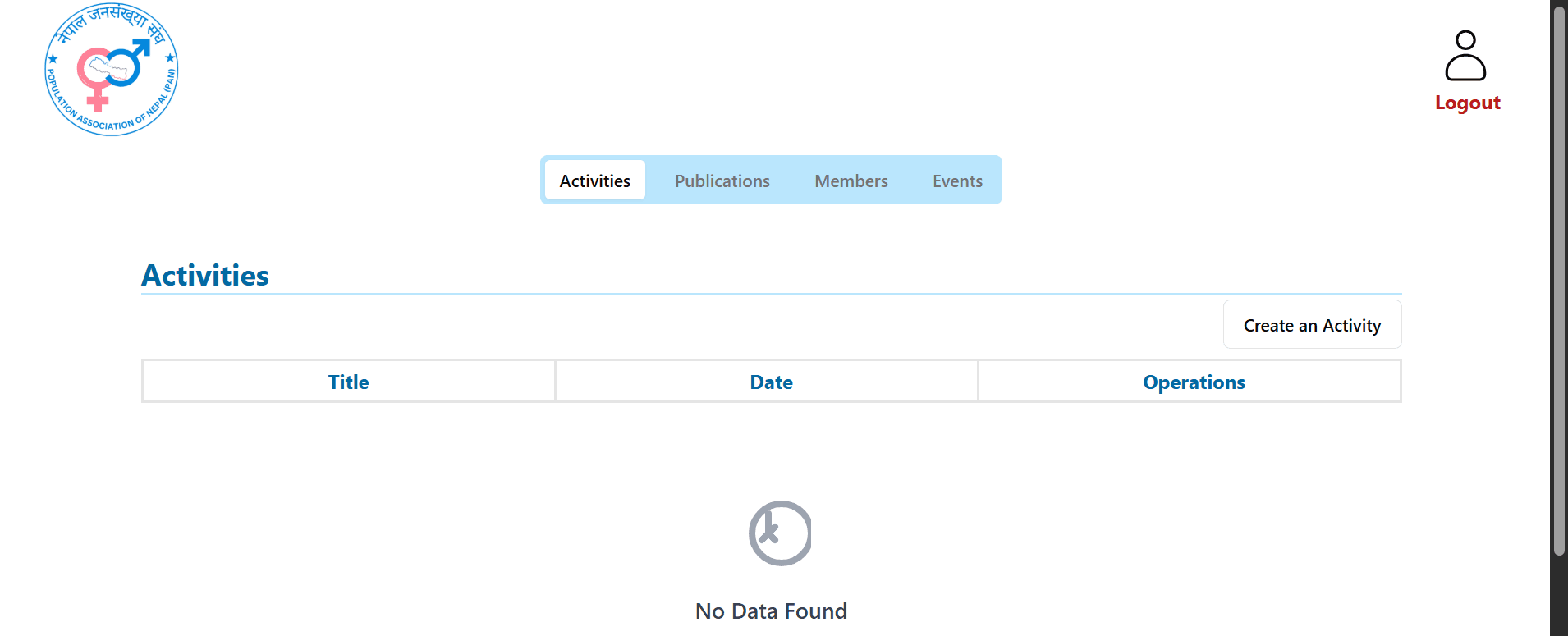Click the vertical page scrollbar thumb

click(x=1558, y=279)
